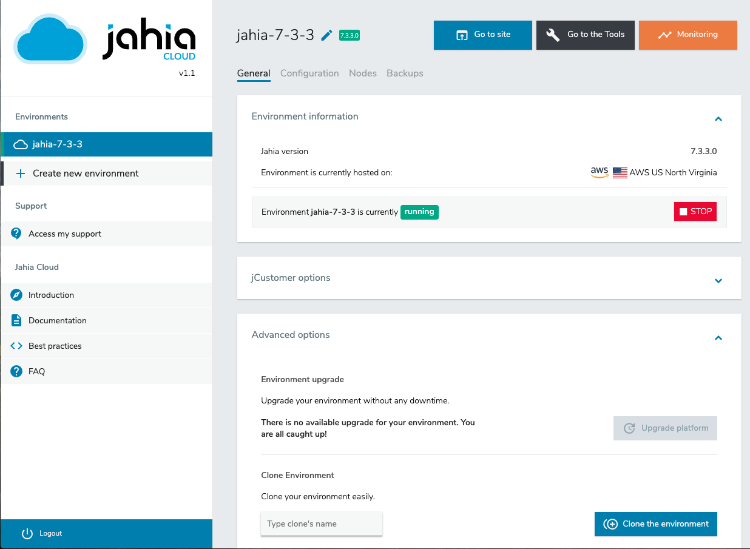Screen dimensions: 750x549
Task: Click Create new environment
Action: tap(106, 174)
